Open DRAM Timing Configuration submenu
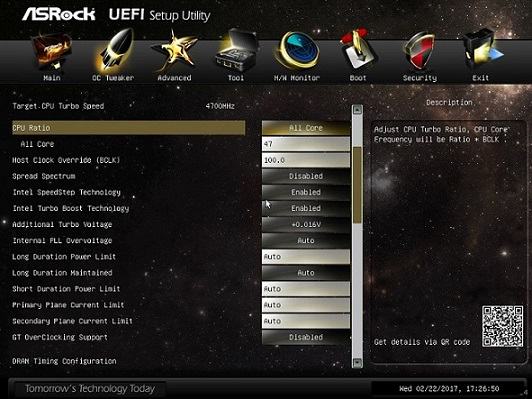This screenshot has height=399, width=532. (x=64, y=361)
